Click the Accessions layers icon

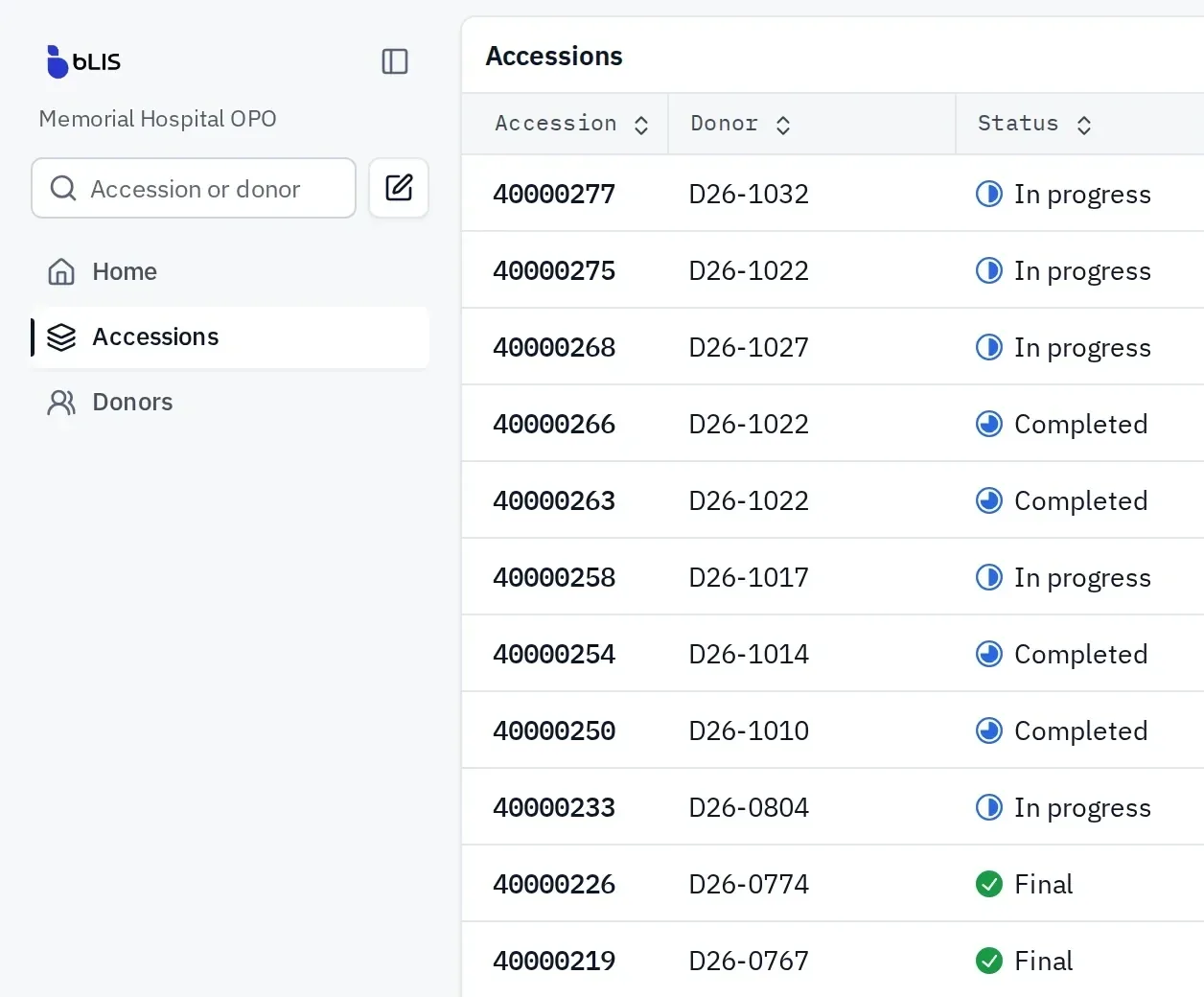pyautogui.click(x=61, y=337)
